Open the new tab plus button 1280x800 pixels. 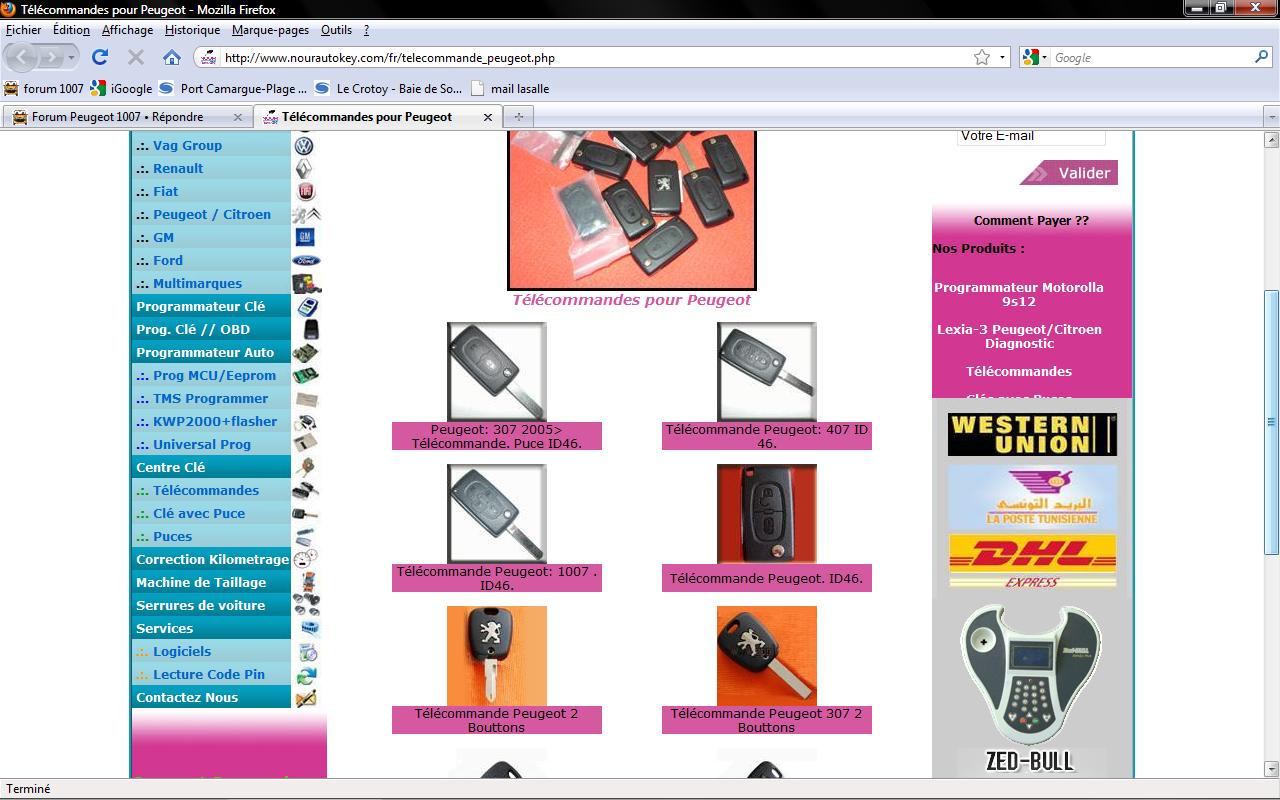tap(519, 117)
